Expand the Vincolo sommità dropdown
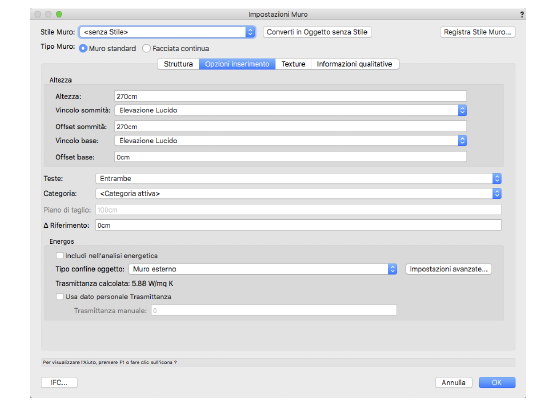This screenshot has width=547, height=409. pos(291,110)
